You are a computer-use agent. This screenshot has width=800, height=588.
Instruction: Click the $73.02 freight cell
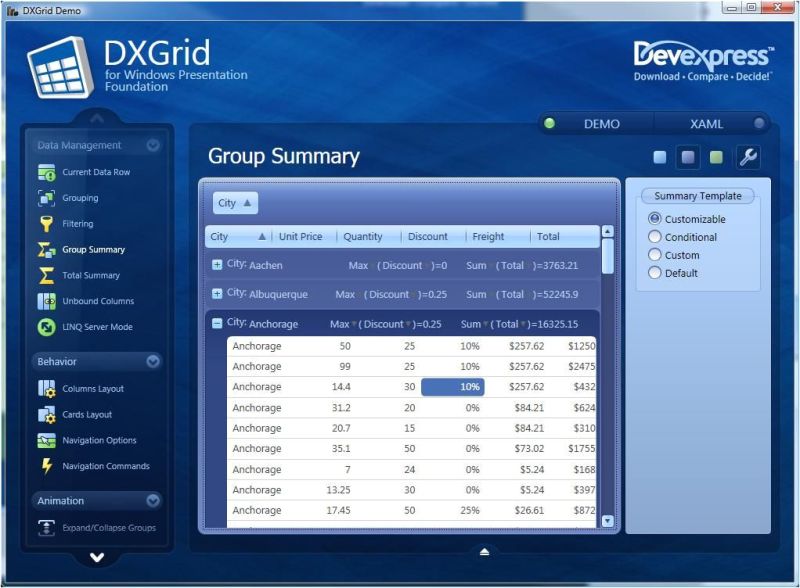click(x=529, y=448)
